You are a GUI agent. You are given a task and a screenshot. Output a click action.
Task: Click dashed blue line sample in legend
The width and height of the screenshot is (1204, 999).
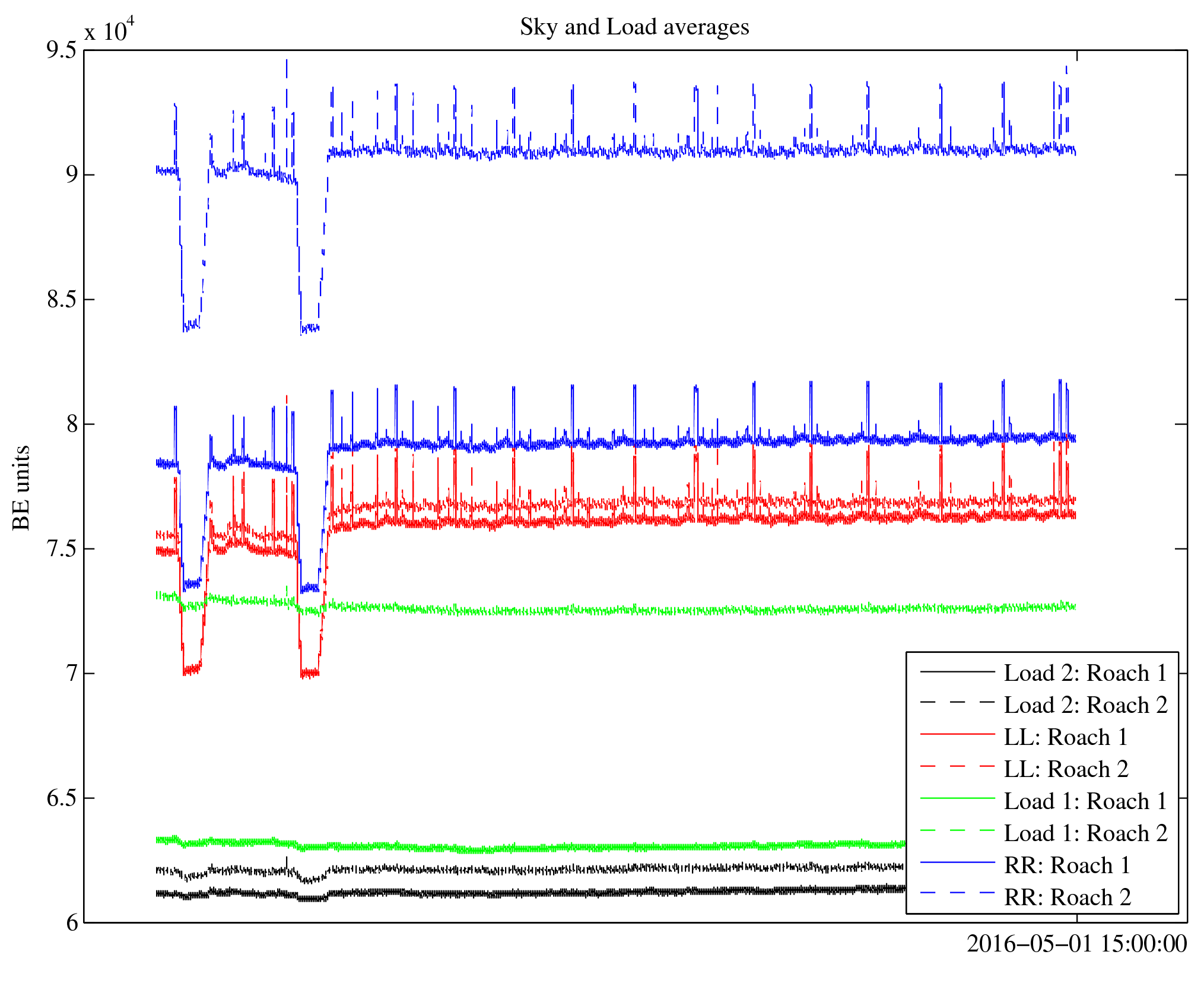[957, 893]
